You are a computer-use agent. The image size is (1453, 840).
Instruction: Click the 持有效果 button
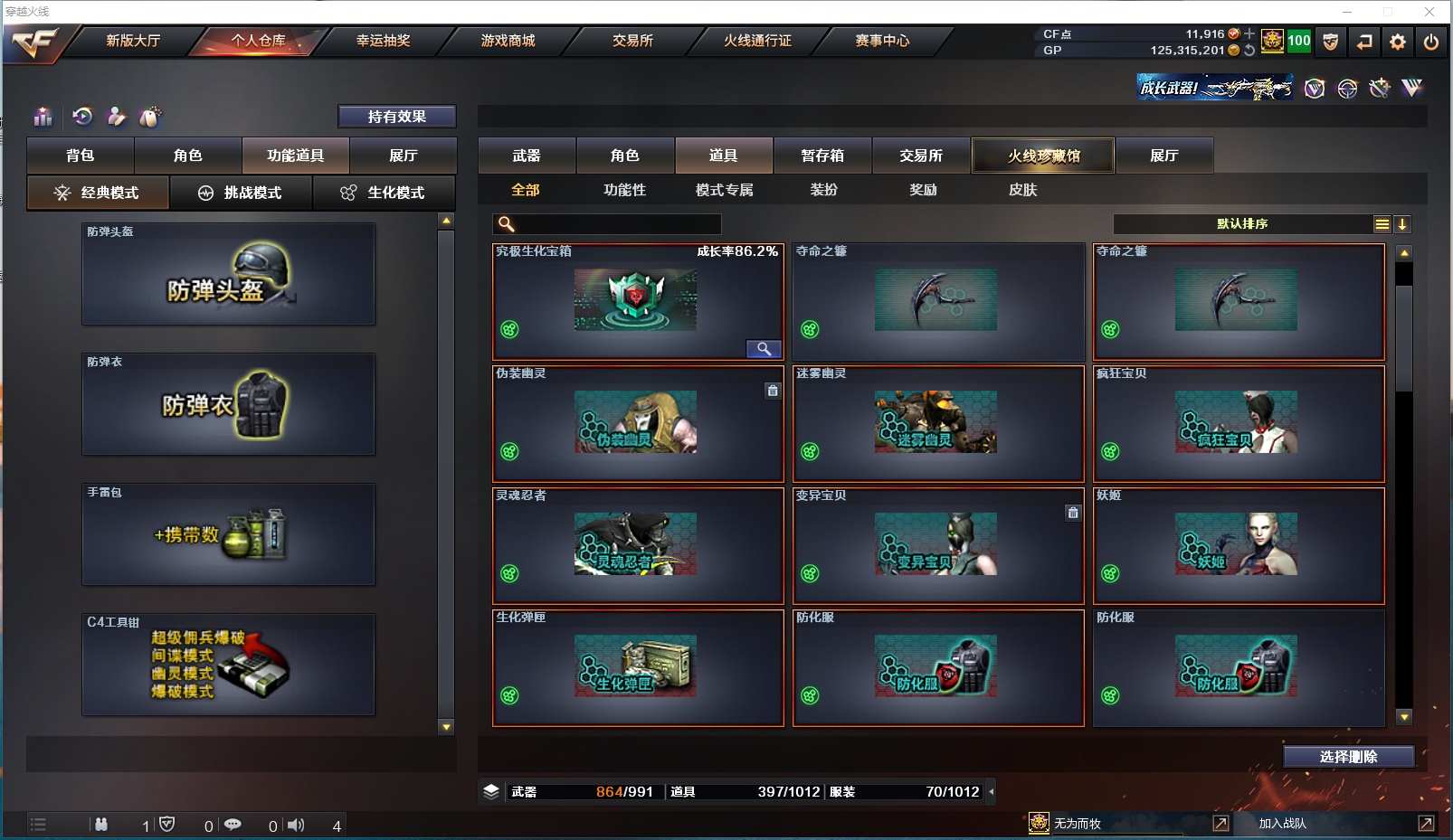coord(397,117)
